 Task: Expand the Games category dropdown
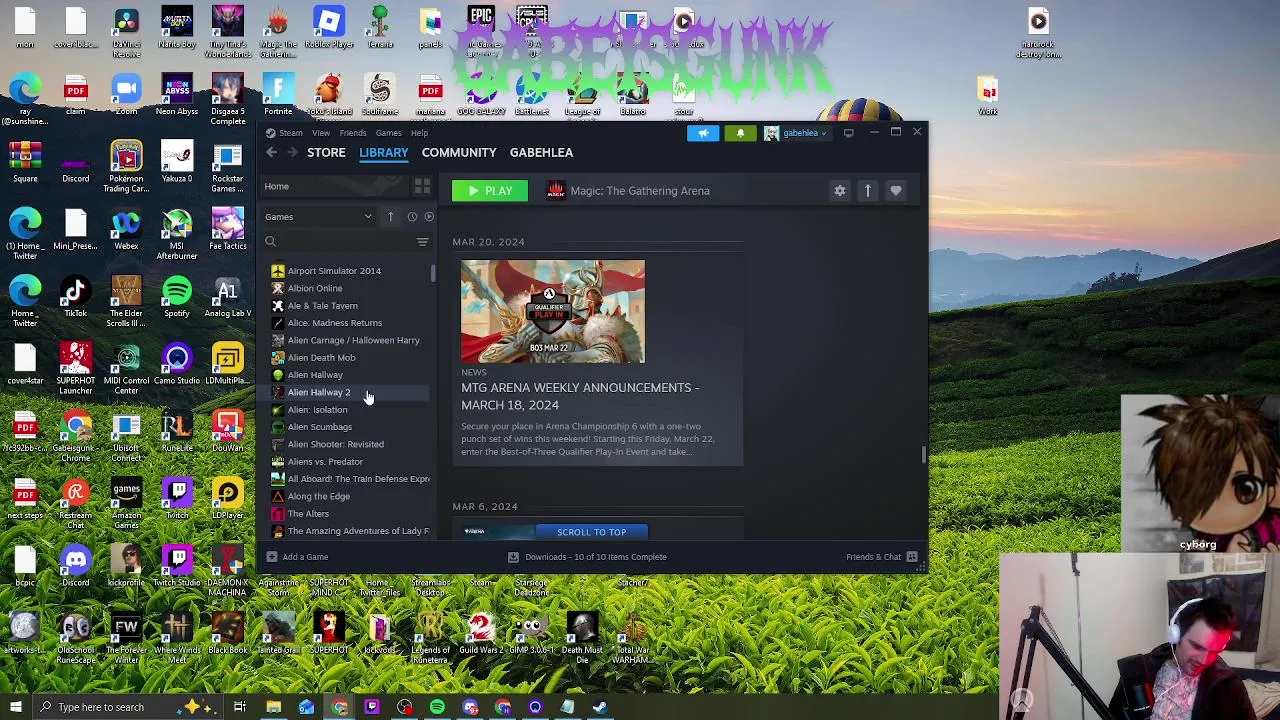pos(319,217)
